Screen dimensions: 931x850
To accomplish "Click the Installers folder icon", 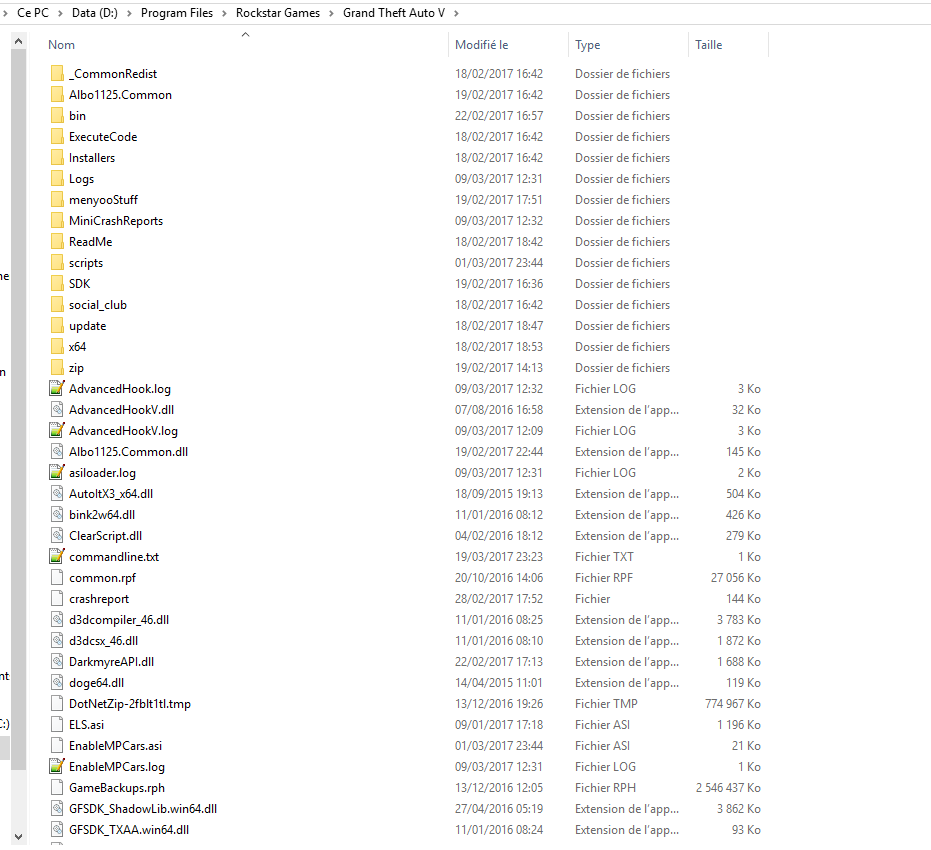I will click(x=57, y=158).
